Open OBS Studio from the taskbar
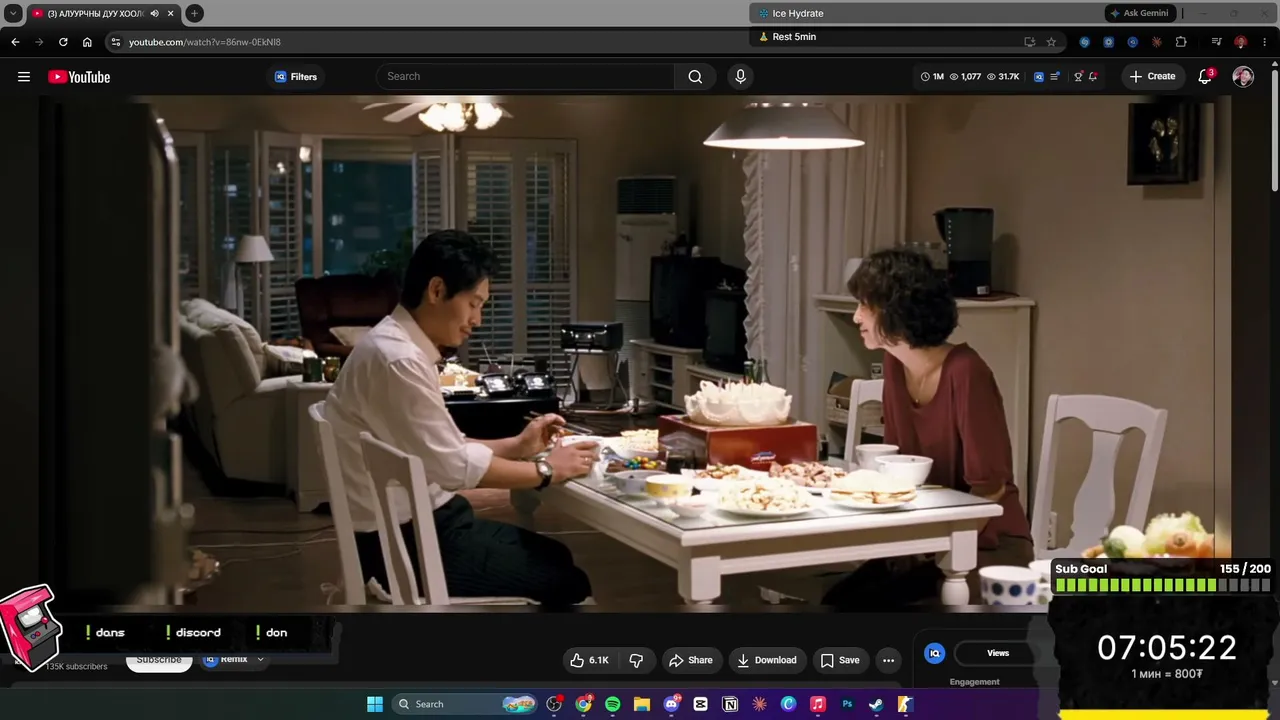1280x720 pixels. (554, 704)
